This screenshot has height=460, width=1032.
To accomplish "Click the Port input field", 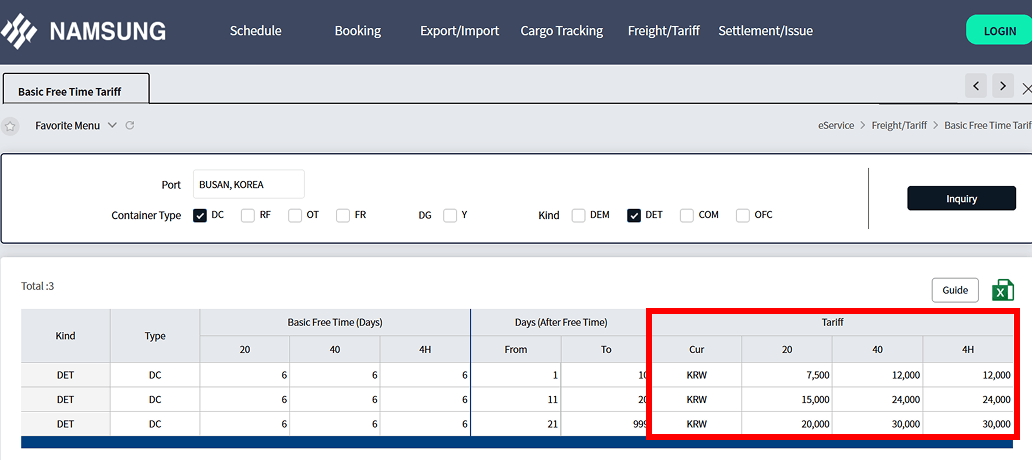I will [x=248, y=184].
